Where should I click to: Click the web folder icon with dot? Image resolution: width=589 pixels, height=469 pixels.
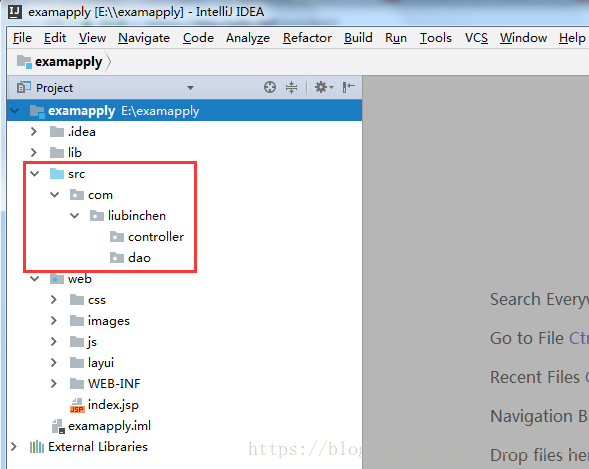click(57, 279)
